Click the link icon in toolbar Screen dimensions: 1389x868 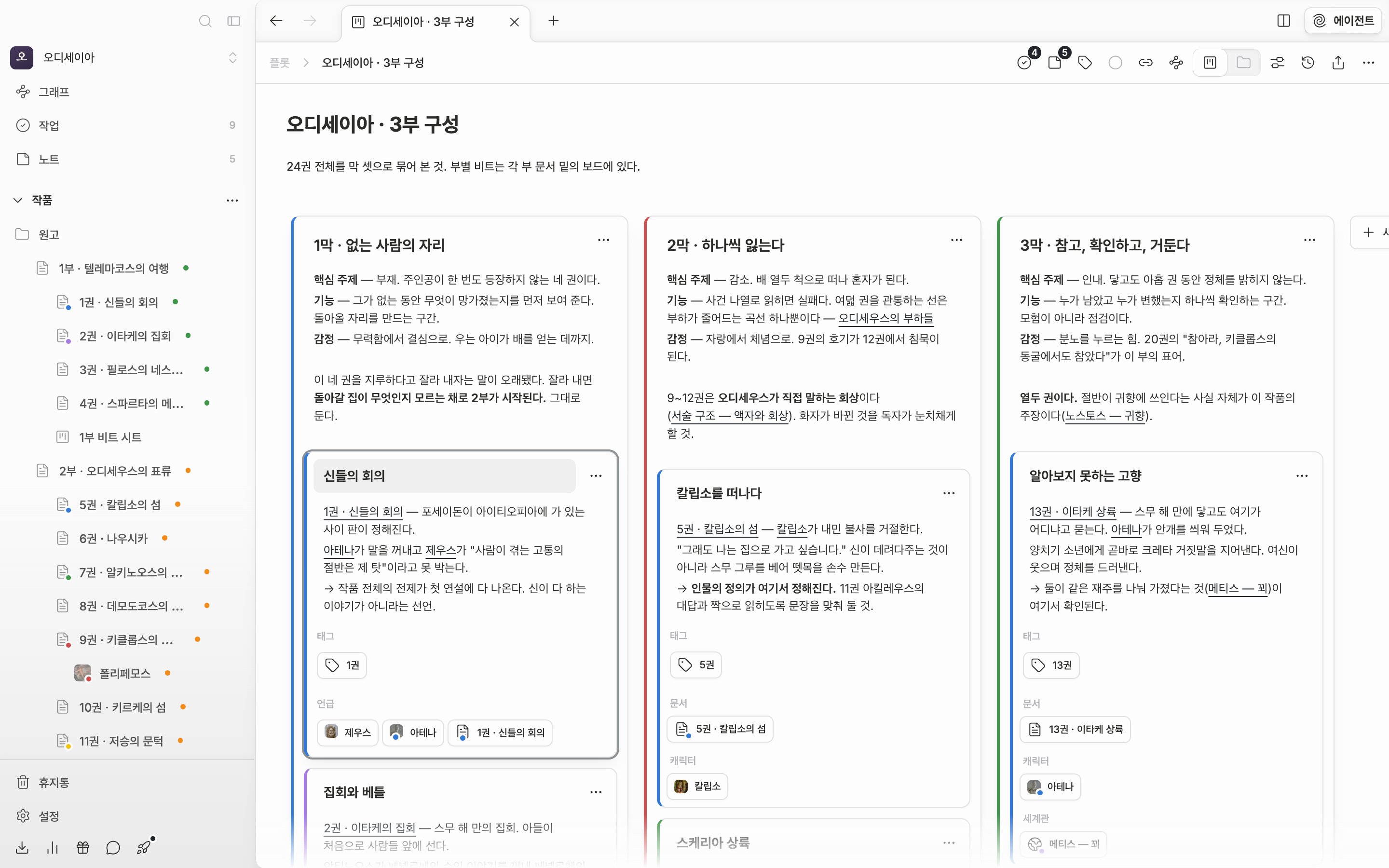(1145, 63)
